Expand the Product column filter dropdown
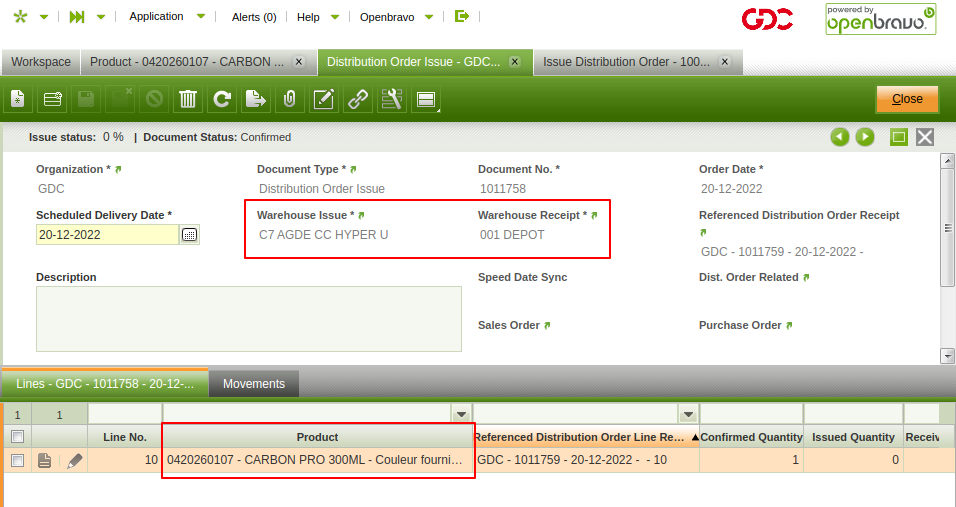Image resolution: width=956 pixels, height=507 pixels. 461,414
